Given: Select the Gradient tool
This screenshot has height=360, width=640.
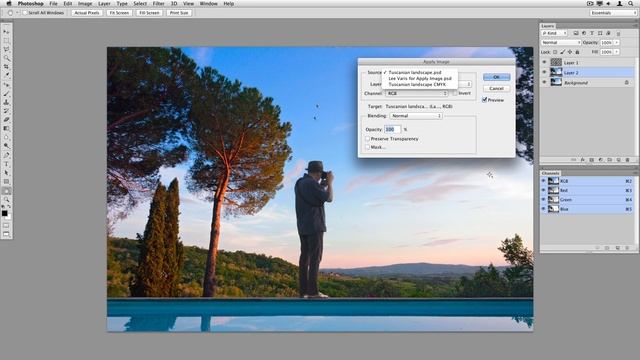Looking at the screenshot, I should click(7, 128).
